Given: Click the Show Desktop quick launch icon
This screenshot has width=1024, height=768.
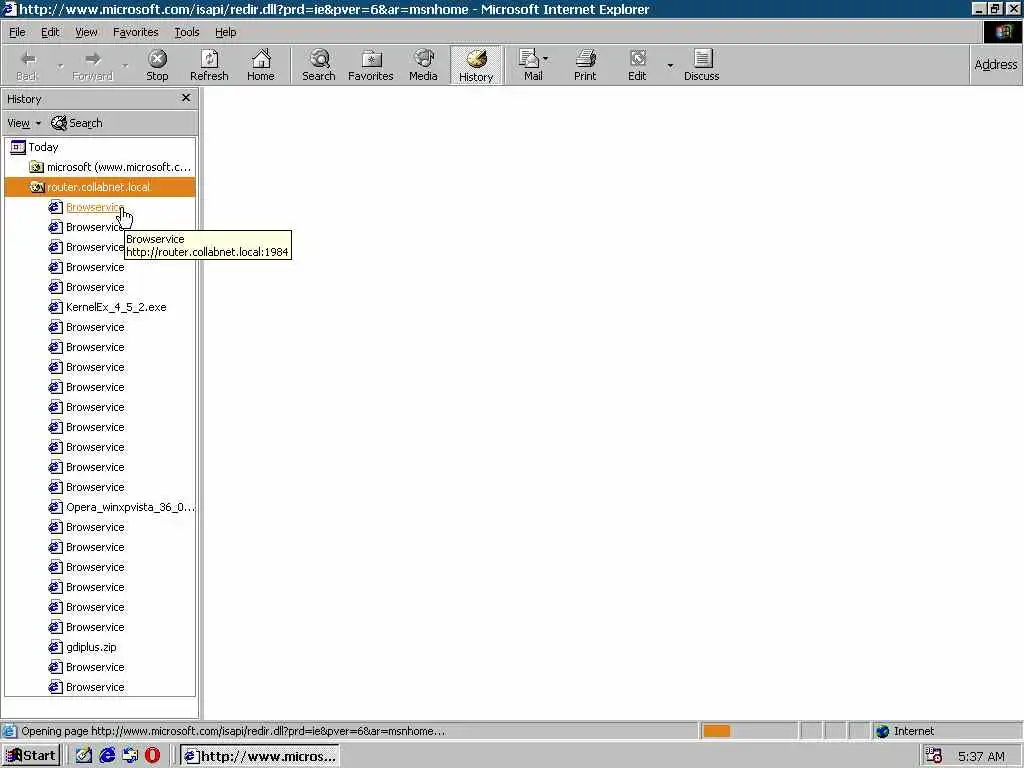Looking at the screenshot, I should [84, 756].
